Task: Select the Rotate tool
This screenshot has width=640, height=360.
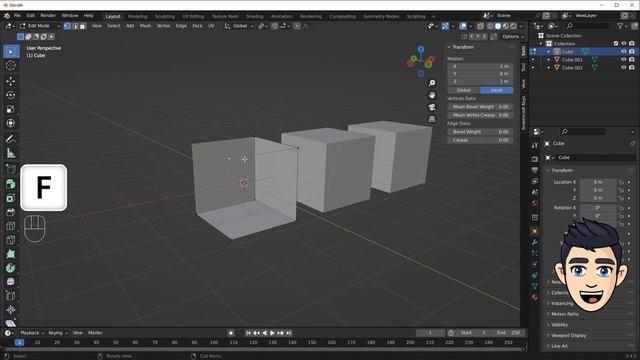Action: point(11,95)
